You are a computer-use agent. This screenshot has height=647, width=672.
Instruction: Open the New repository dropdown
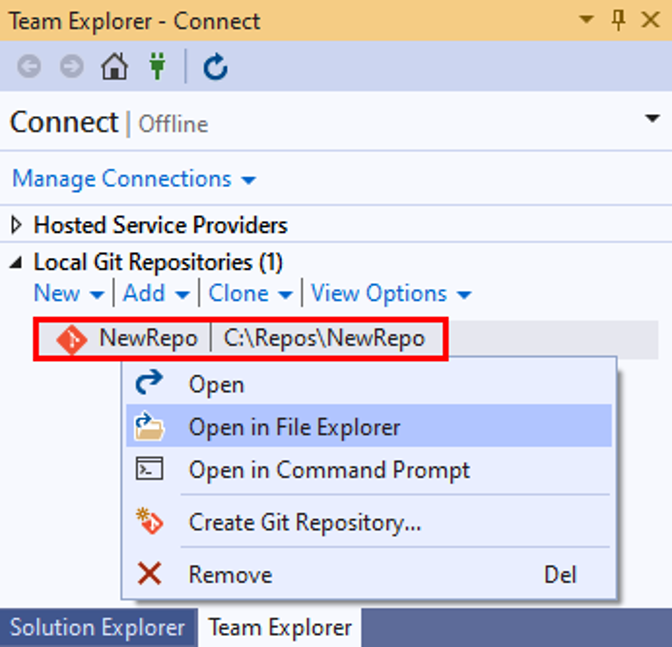click(68, 294)
